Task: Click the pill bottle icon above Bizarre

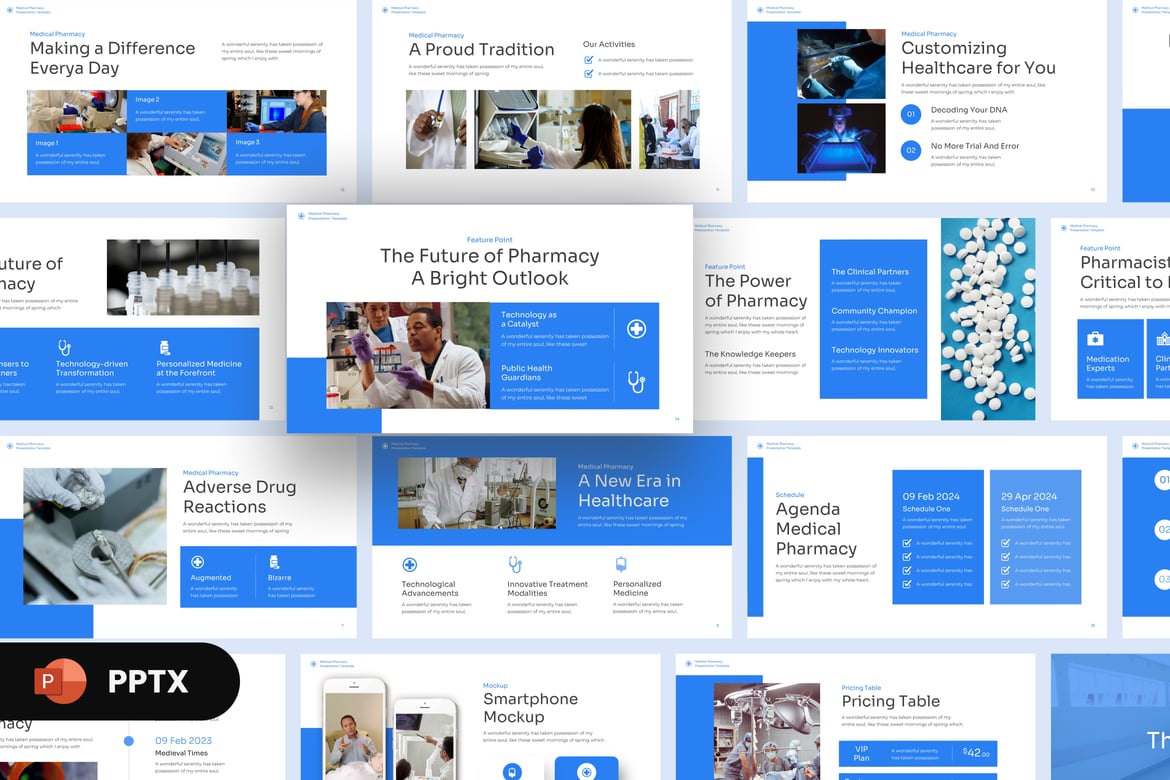Action: point(274,562)
